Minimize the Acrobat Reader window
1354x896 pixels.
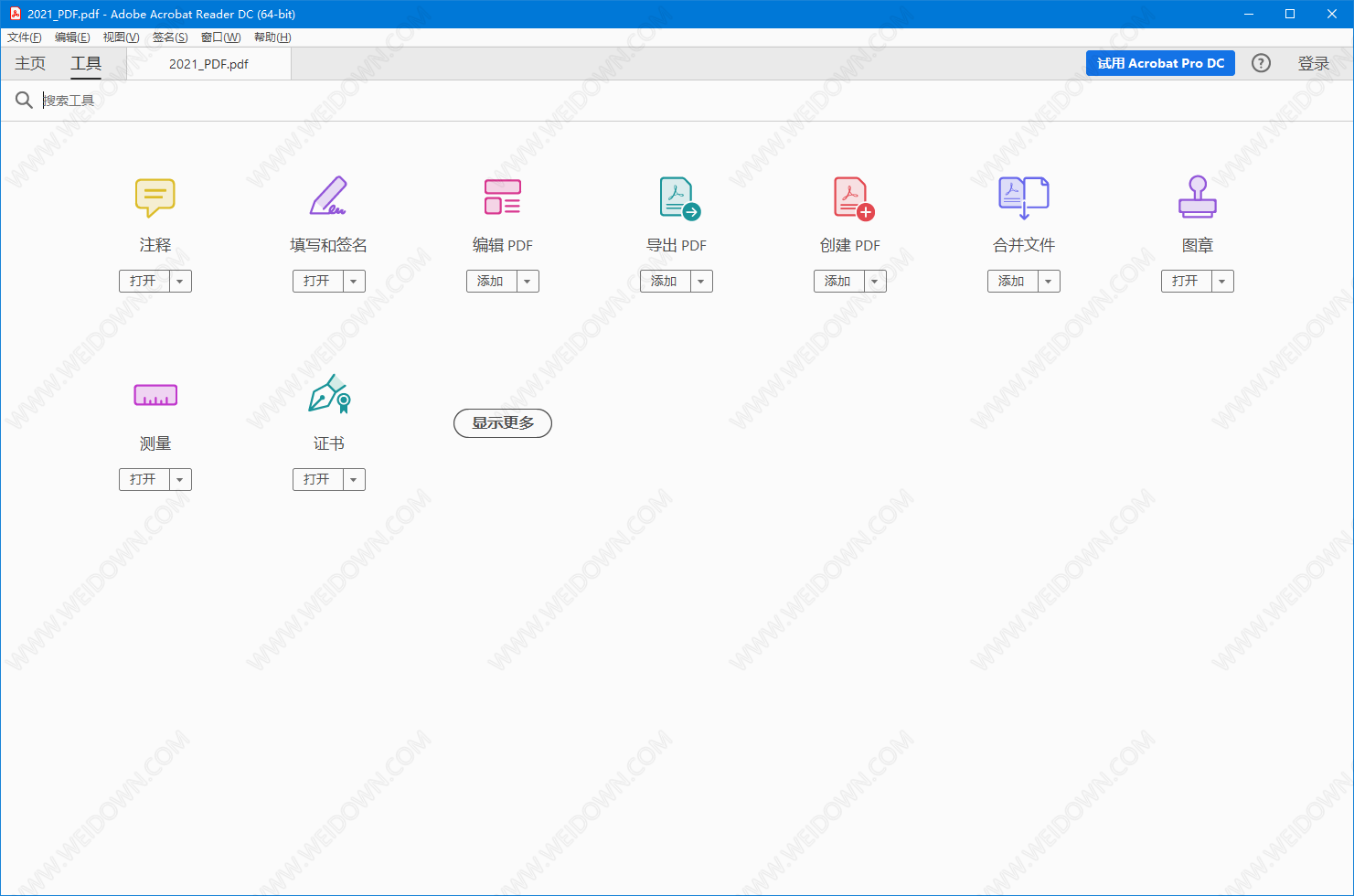pos(1249,14)
